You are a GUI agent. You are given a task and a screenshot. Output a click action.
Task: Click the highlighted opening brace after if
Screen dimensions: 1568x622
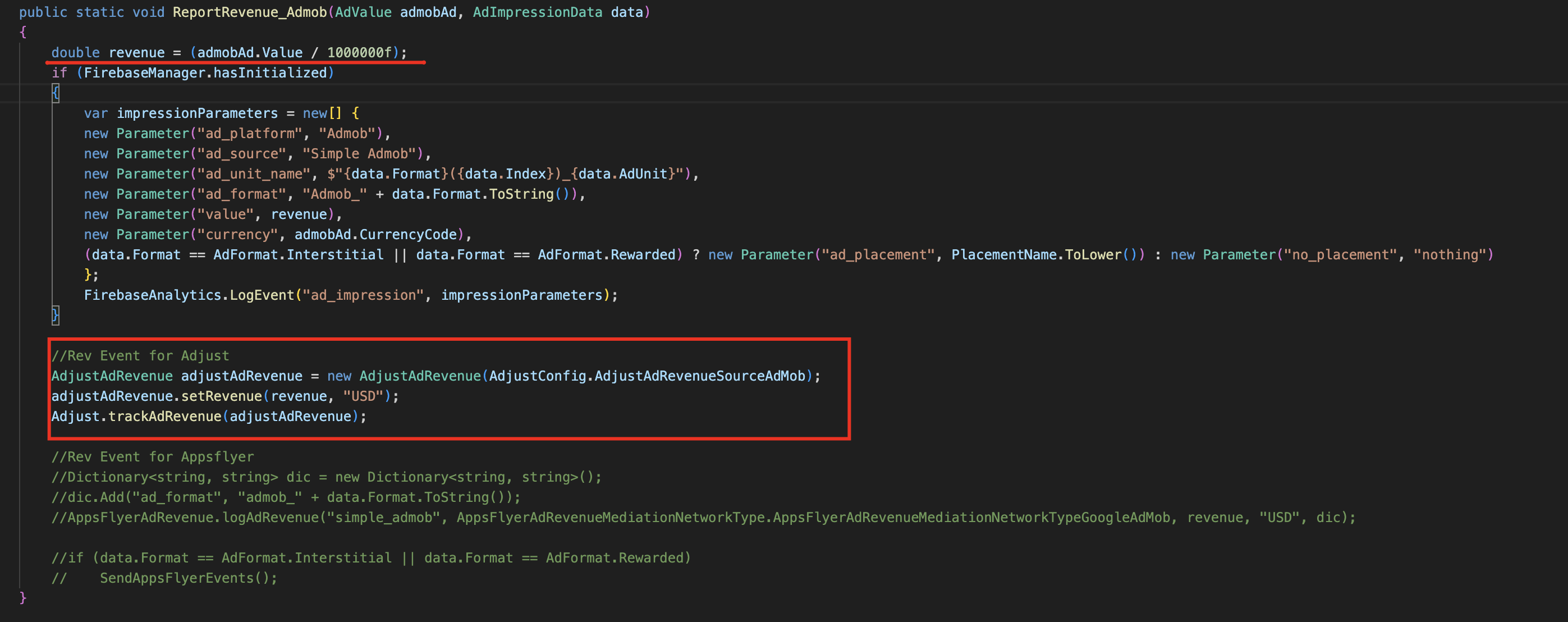pos(56,93)
